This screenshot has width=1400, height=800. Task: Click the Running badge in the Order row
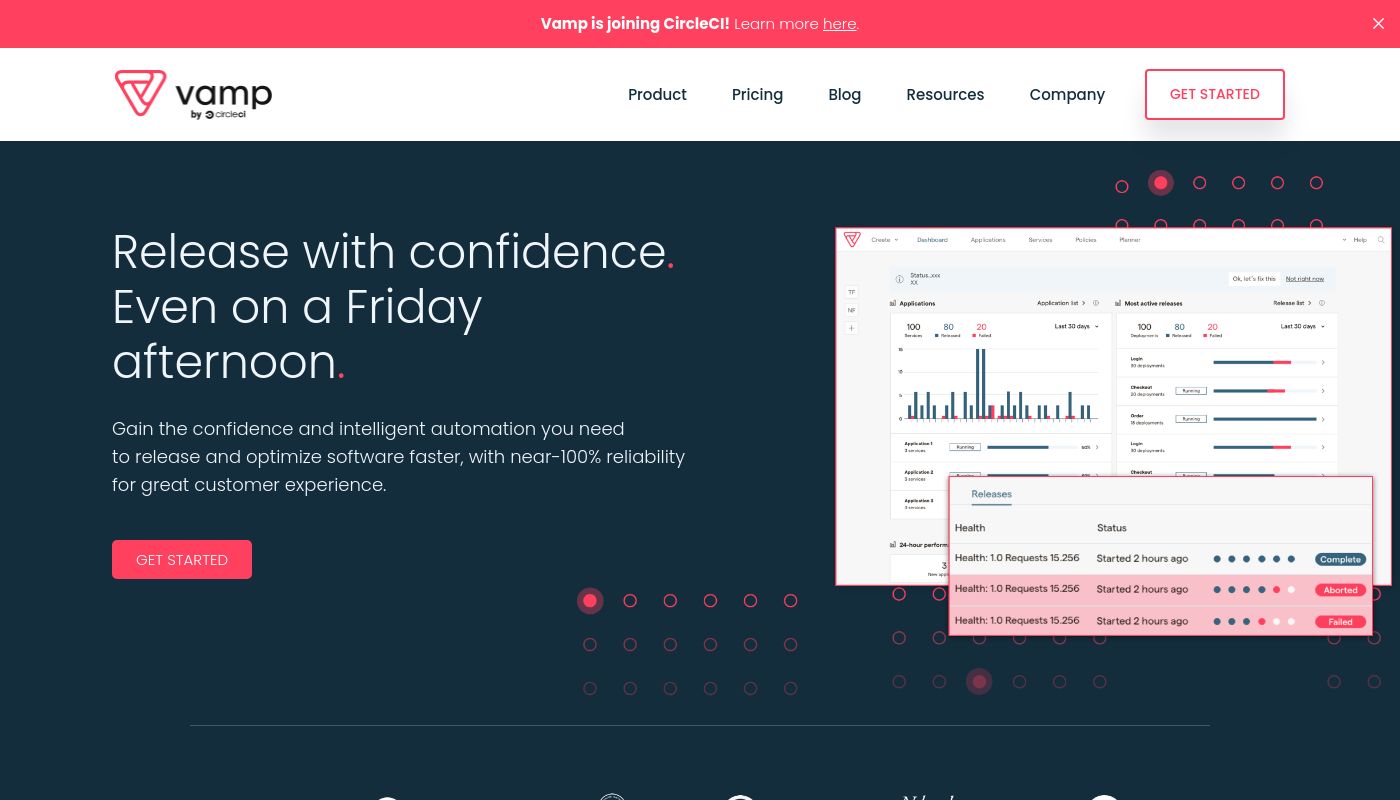point(1191,419)
